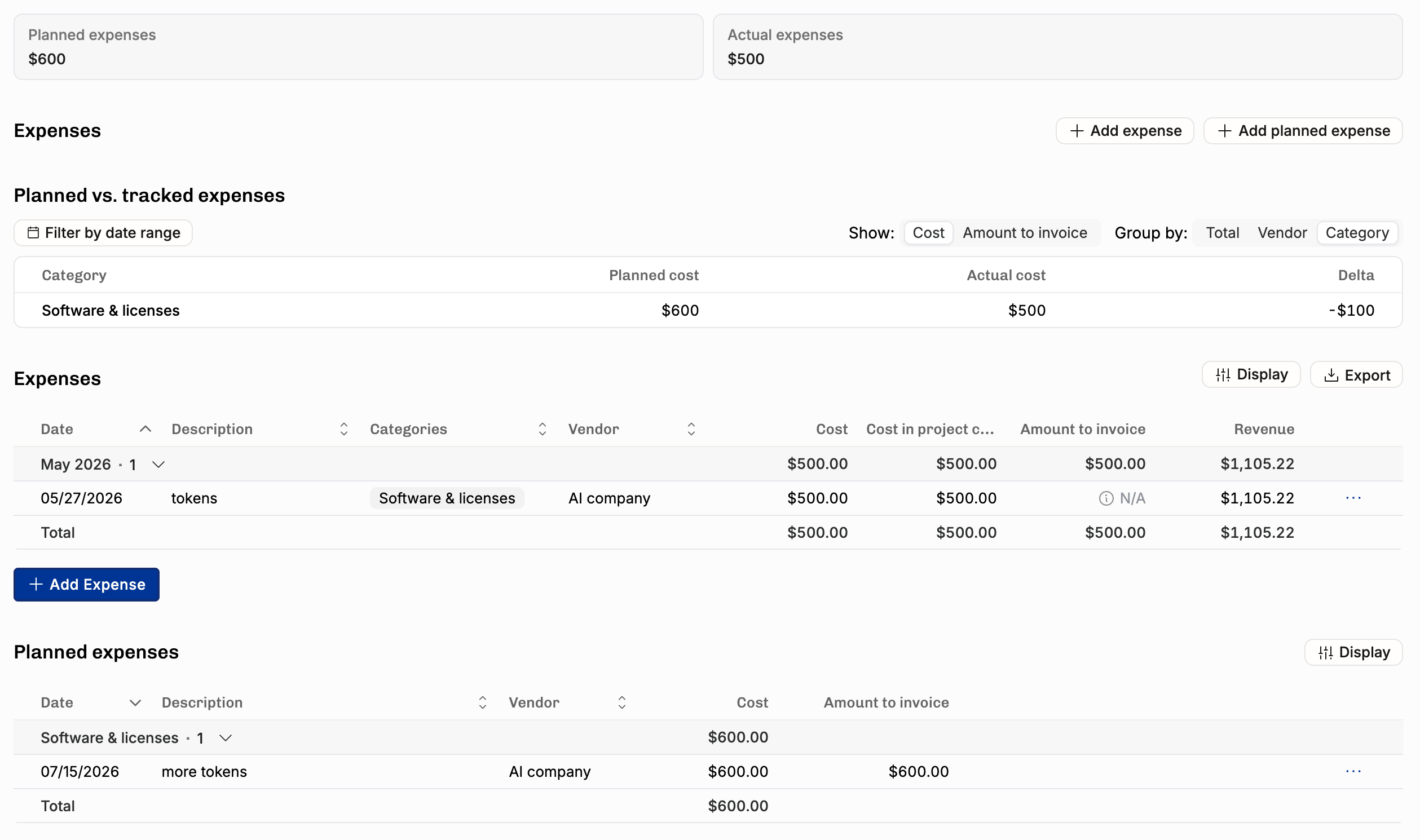
Task: Sort expenses by Description sort icon
Action: (343, 429)
